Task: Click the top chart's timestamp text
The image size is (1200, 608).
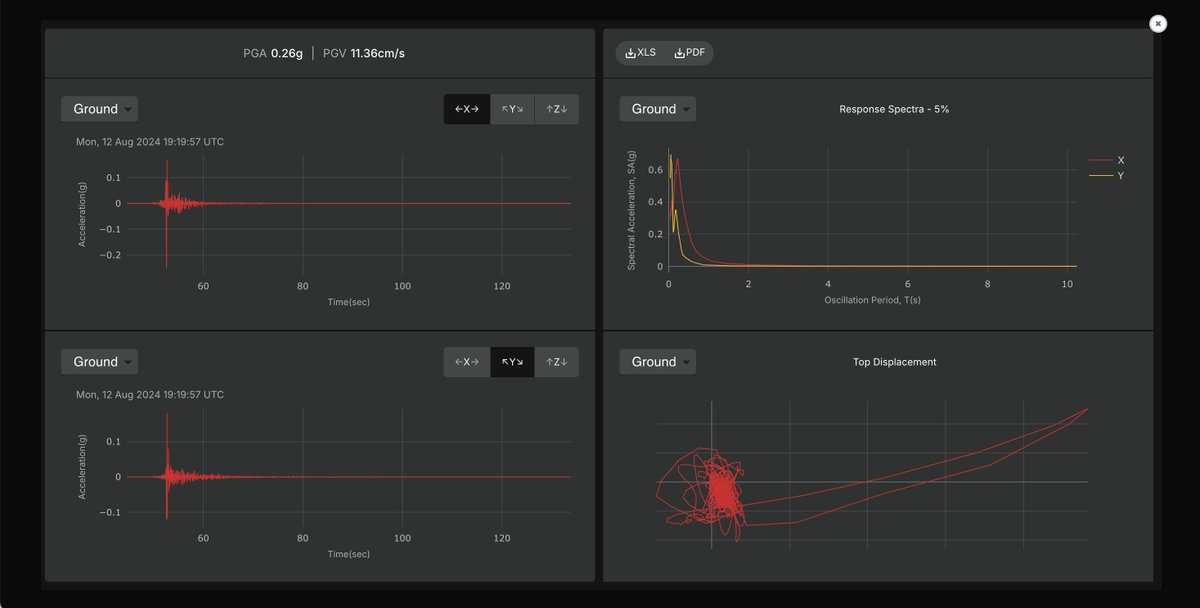Action: pos(150,142)
